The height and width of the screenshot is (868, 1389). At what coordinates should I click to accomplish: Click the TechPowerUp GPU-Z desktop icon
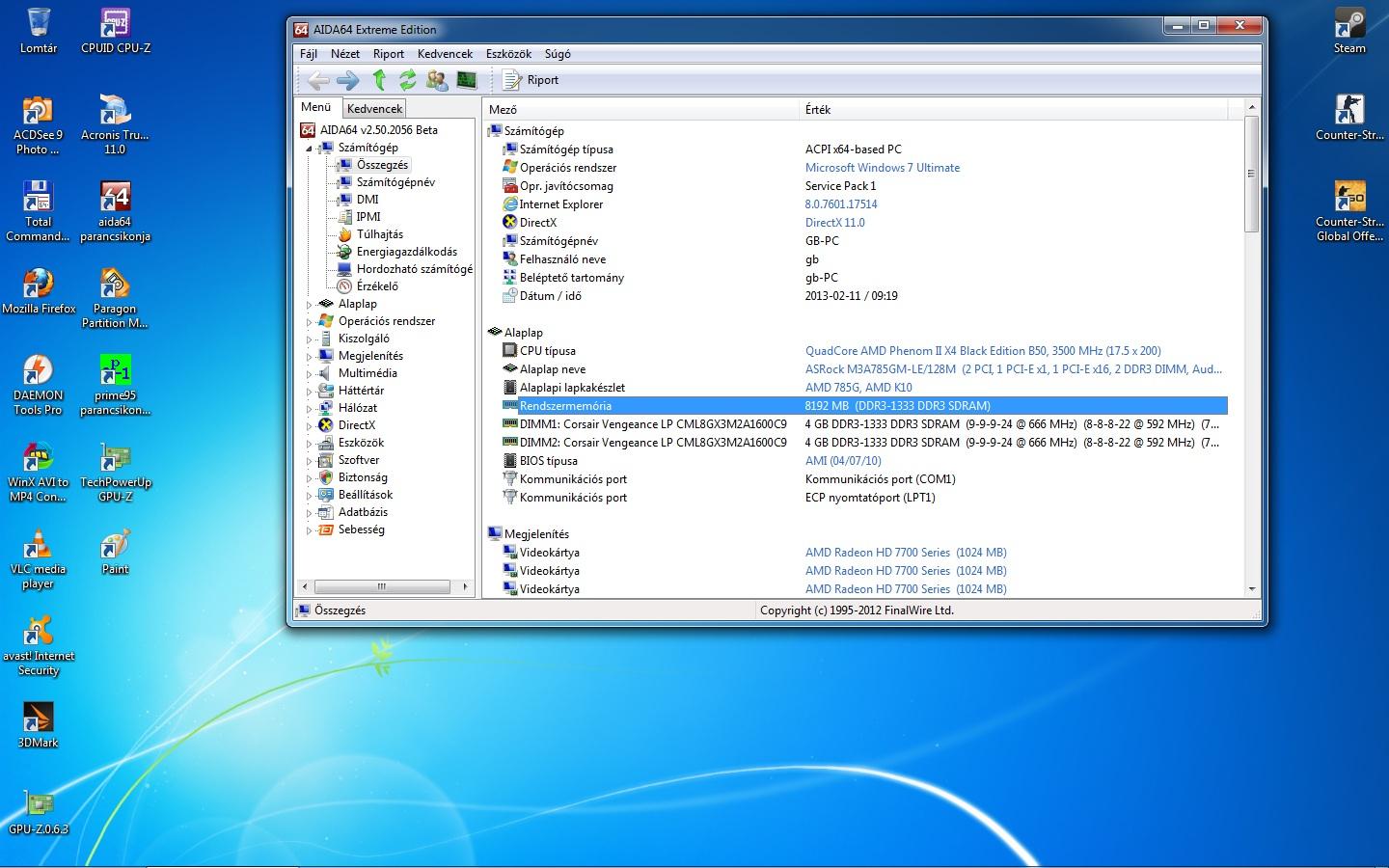(x=115, y=472)
